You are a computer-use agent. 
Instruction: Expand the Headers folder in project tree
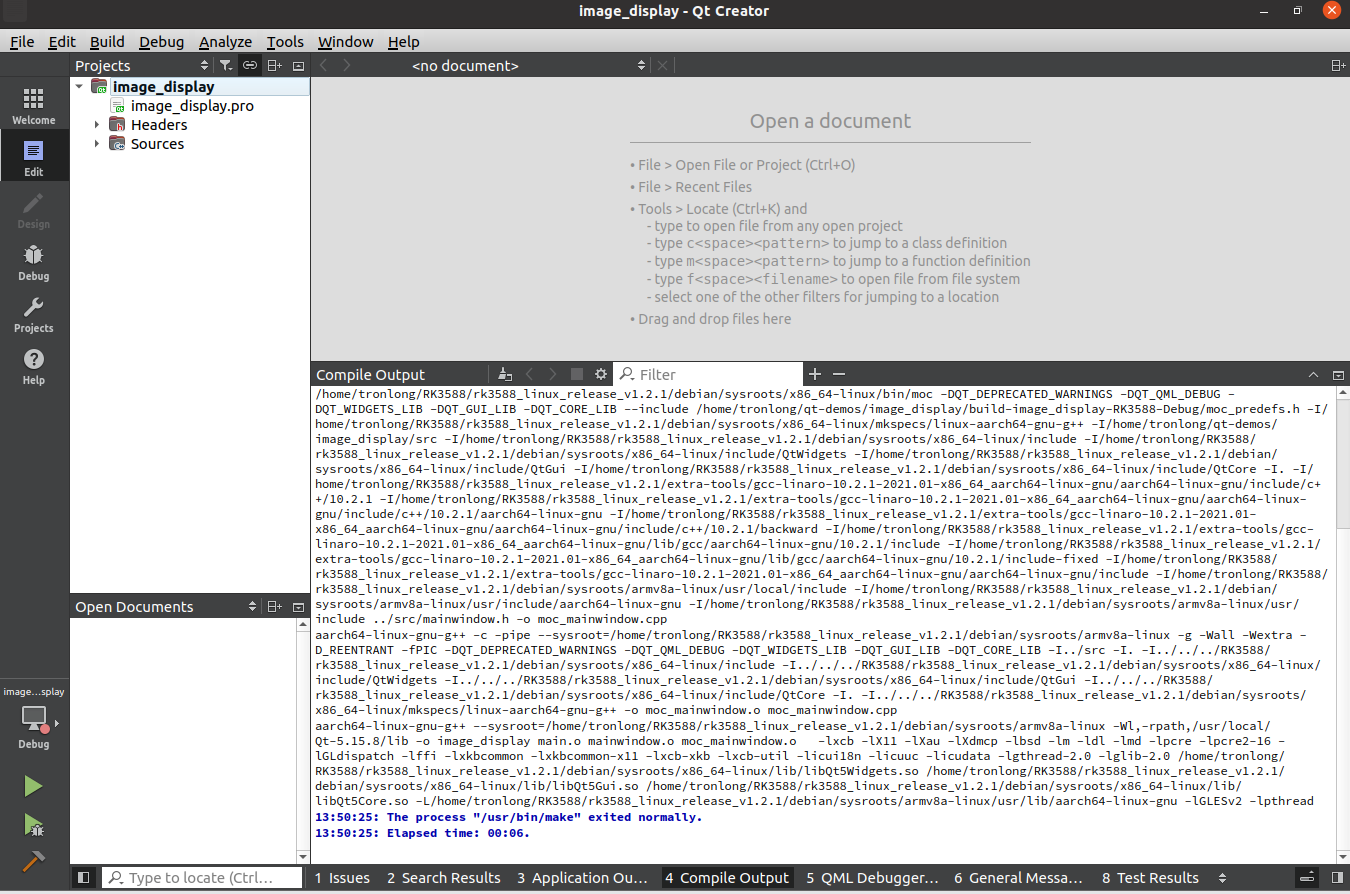[x=97, y=125]
